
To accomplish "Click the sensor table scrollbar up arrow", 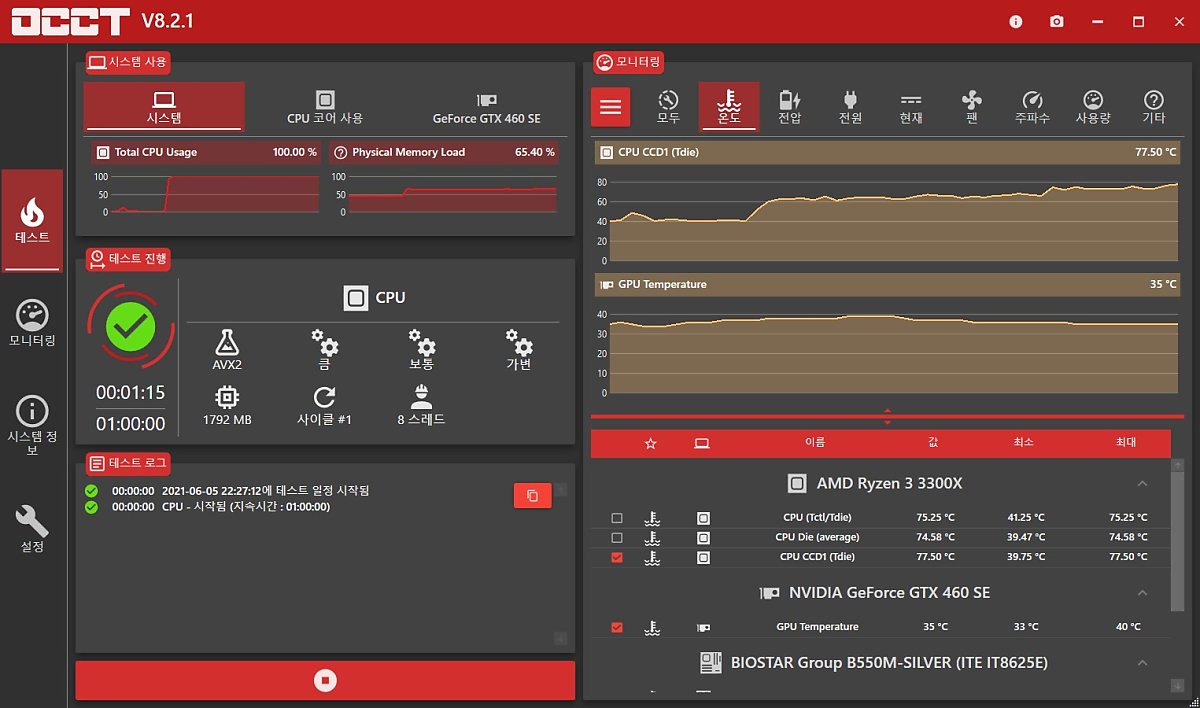I will pyautogui.click(x=1177, y=467).
